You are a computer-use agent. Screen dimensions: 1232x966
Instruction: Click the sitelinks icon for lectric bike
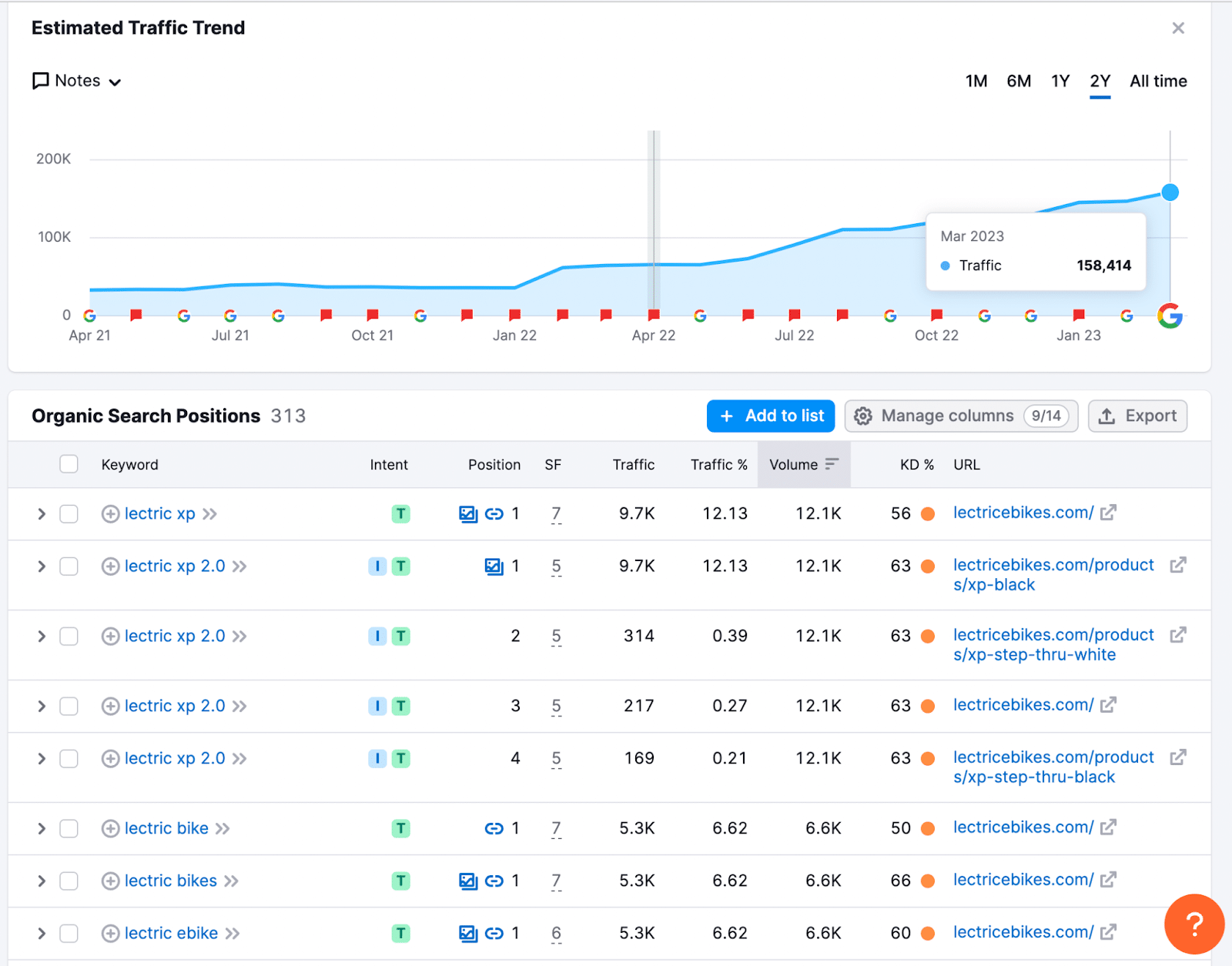[494, 828]
